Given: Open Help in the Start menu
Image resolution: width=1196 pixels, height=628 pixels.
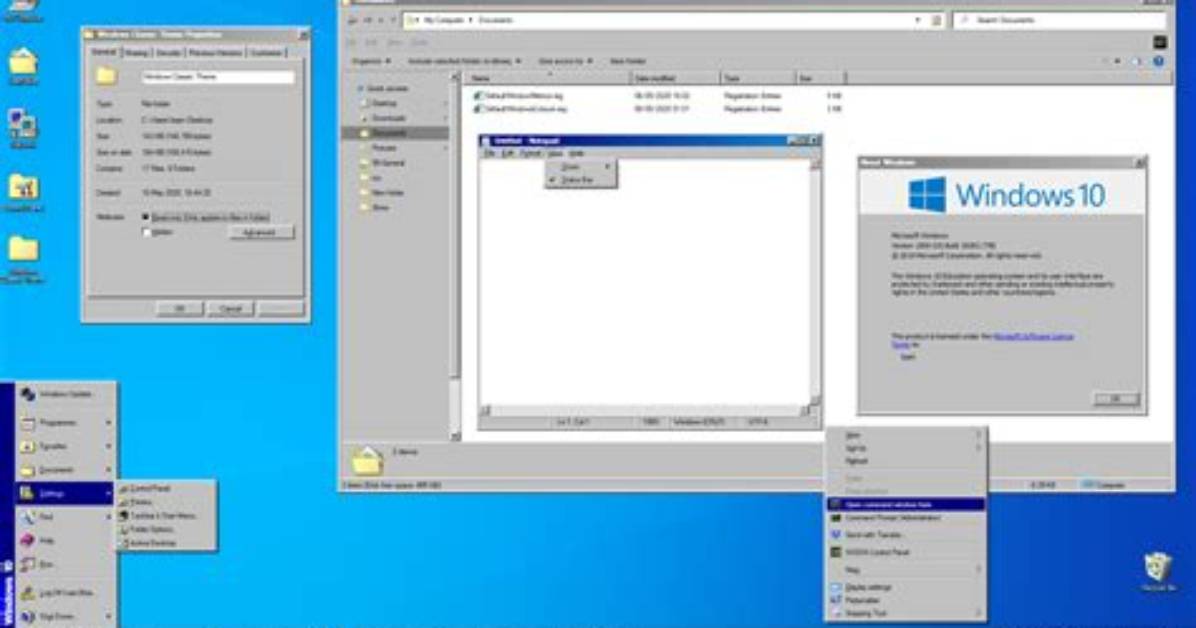Looking at the screenshot, I should tap(65, 540).
